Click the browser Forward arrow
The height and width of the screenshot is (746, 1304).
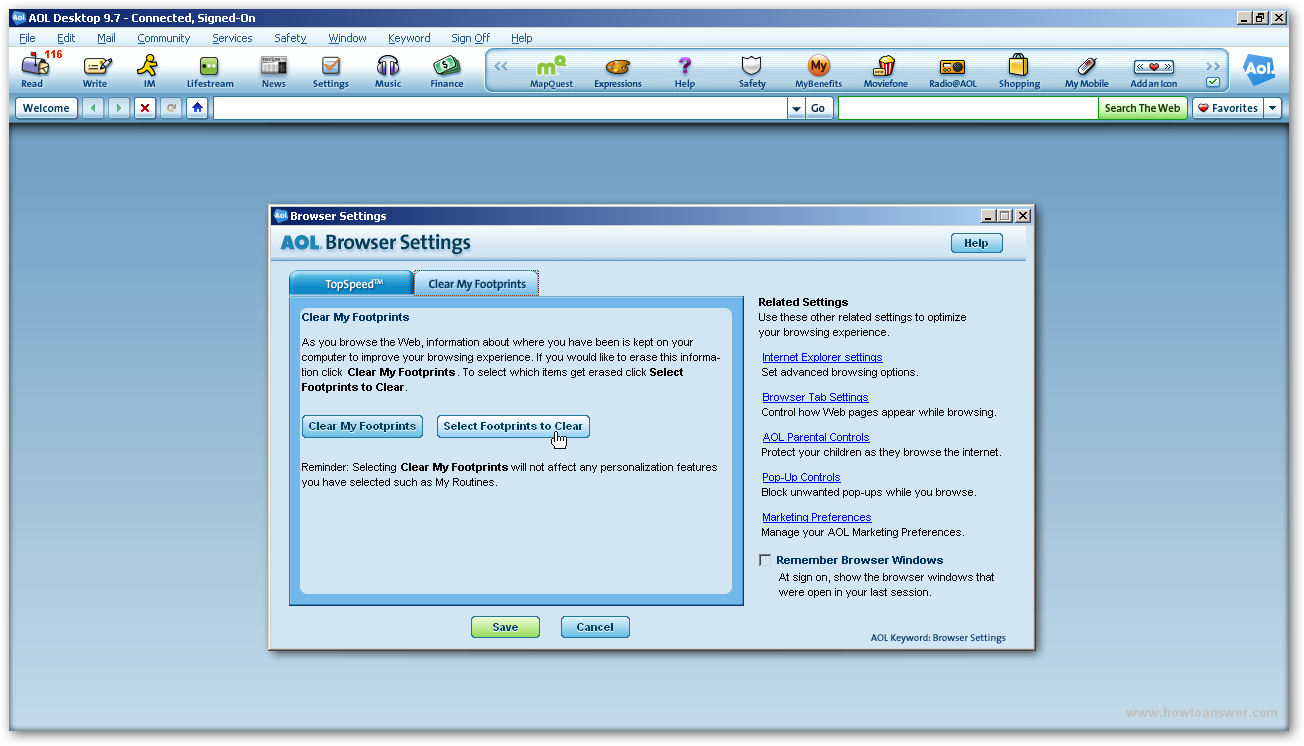(119, 108)
